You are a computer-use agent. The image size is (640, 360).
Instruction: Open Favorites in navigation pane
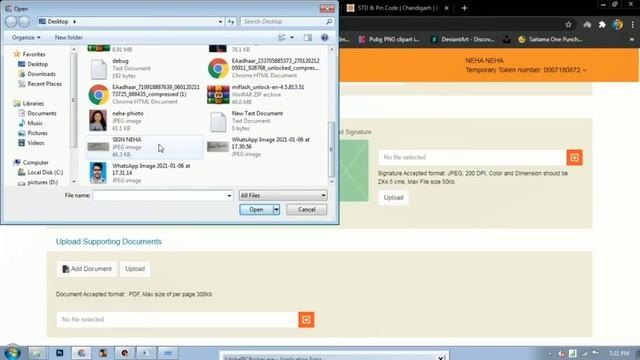point(29,54)
